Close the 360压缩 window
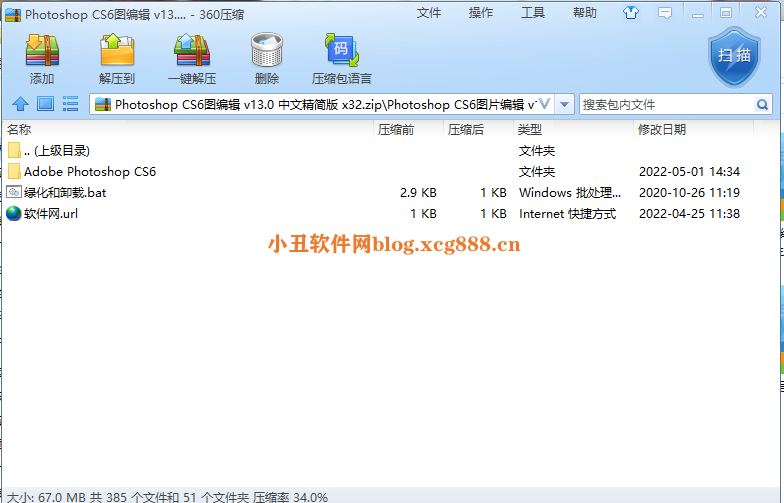 [761, 12]
